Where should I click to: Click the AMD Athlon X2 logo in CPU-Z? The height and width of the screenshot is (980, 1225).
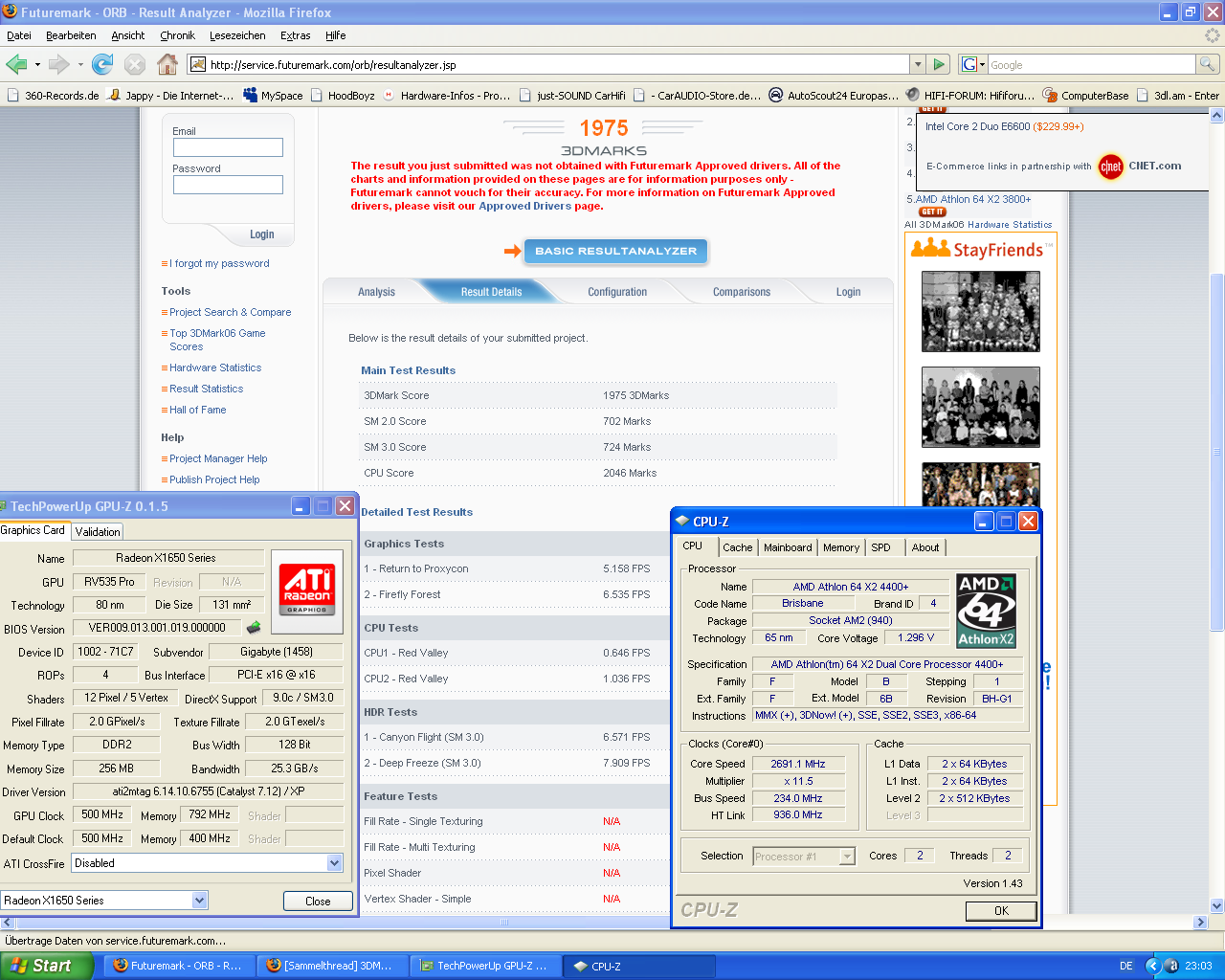(x=987, y=611)
